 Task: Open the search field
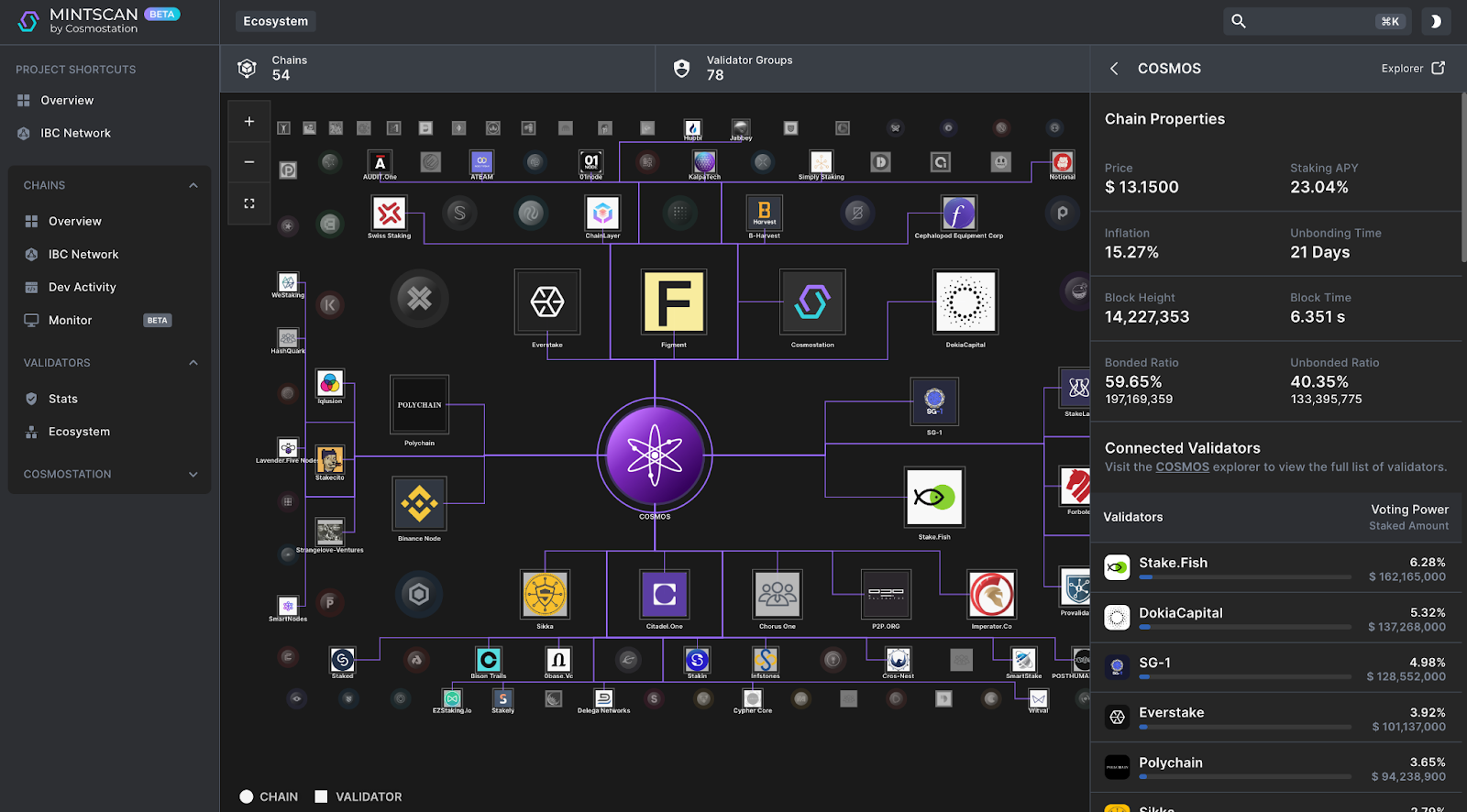click(x=1318, y=21)
